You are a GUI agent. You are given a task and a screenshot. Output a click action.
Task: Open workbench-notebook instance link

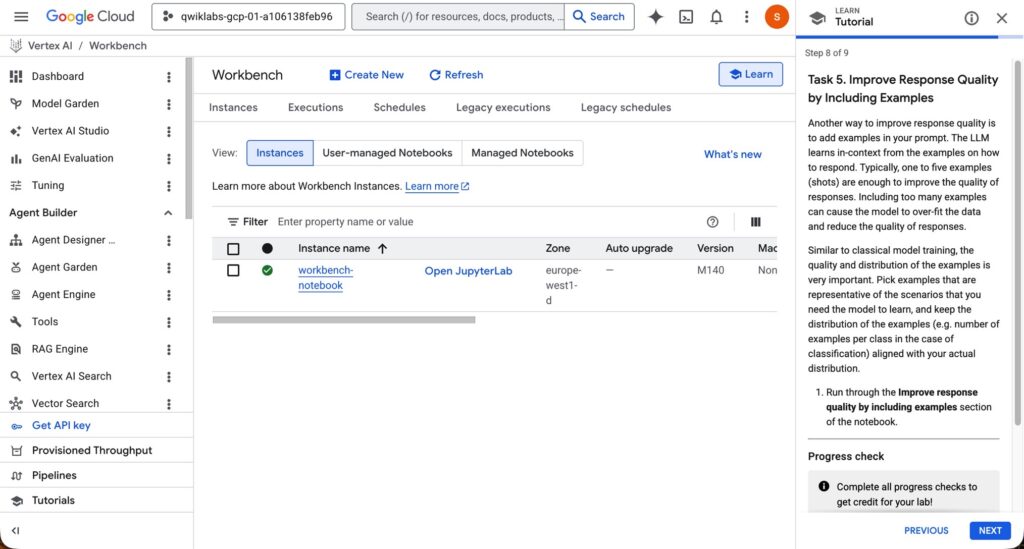(x=325, y=278)
